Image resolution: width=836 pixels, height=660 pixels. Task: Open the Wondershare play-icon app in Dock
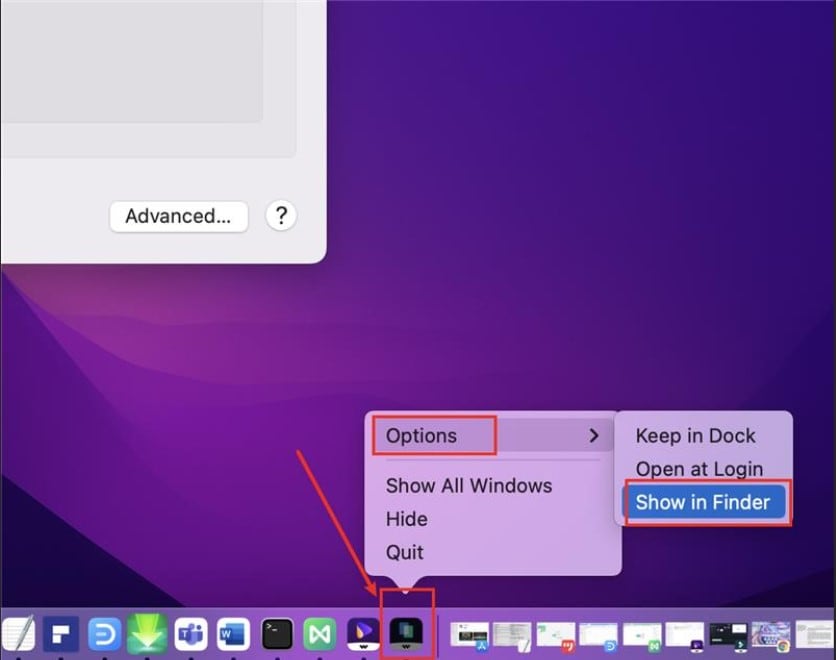363,634
